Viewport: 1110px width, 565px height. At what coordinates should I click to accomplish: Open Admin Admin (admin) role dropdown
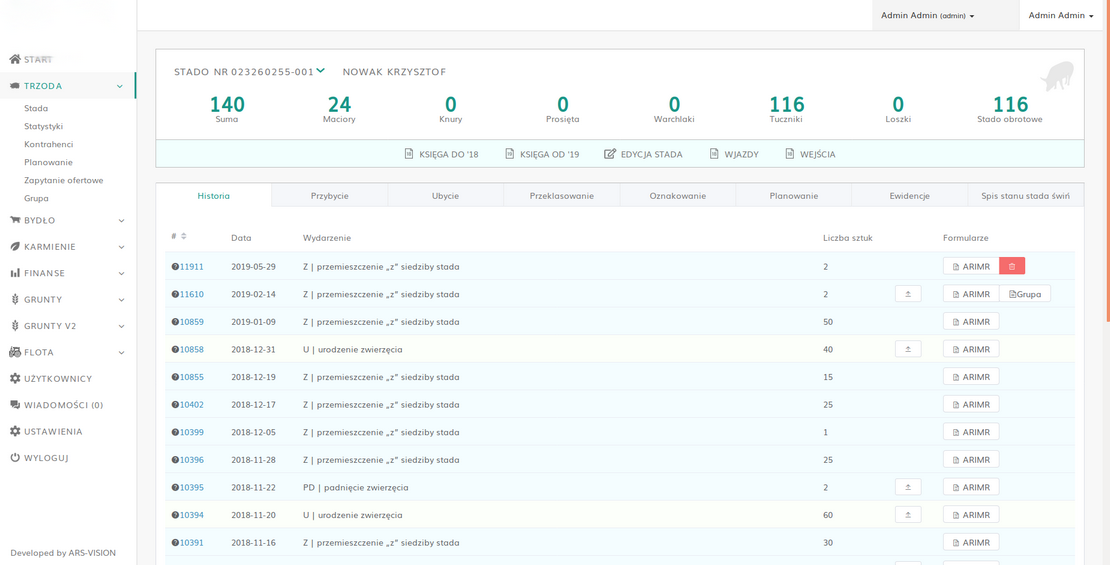tap(927, 16)
